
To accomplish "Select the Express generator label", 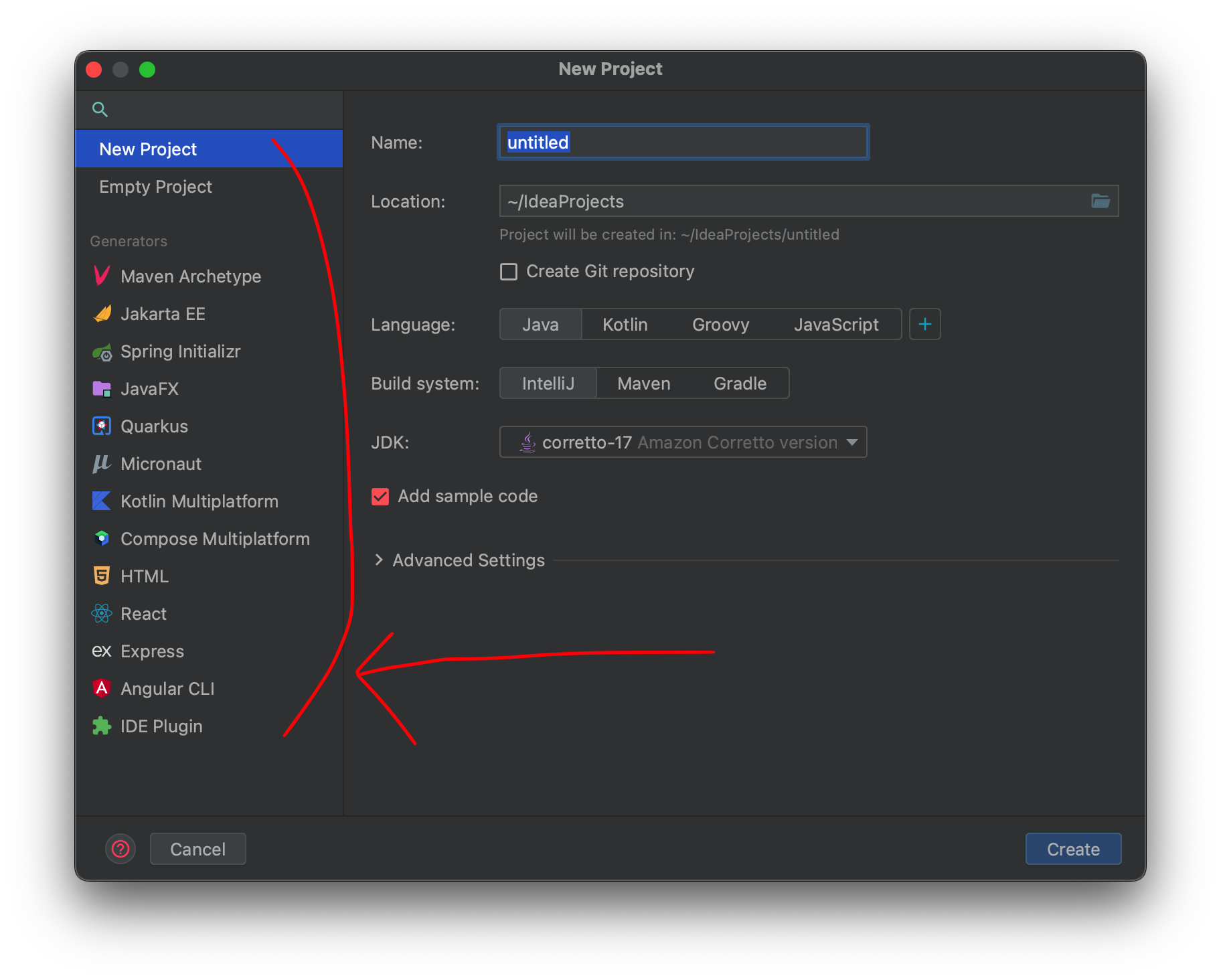I will 153,651.
